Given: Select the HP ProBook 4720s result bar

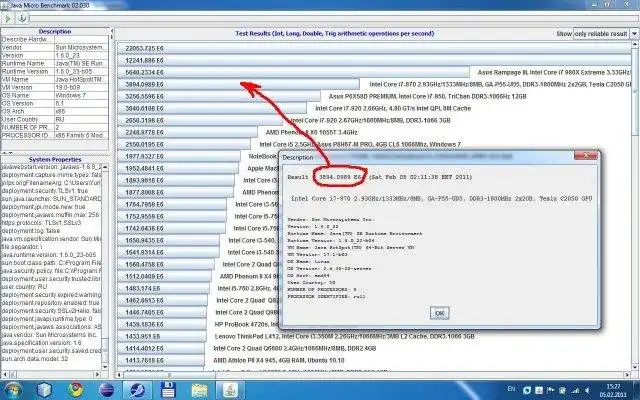Looking at the screenshot, I should coord(162,324).
